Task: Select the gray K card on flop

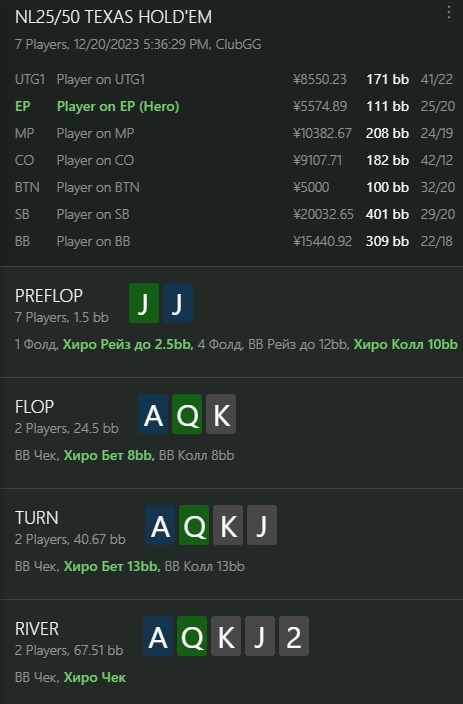Action: (221, 414)
